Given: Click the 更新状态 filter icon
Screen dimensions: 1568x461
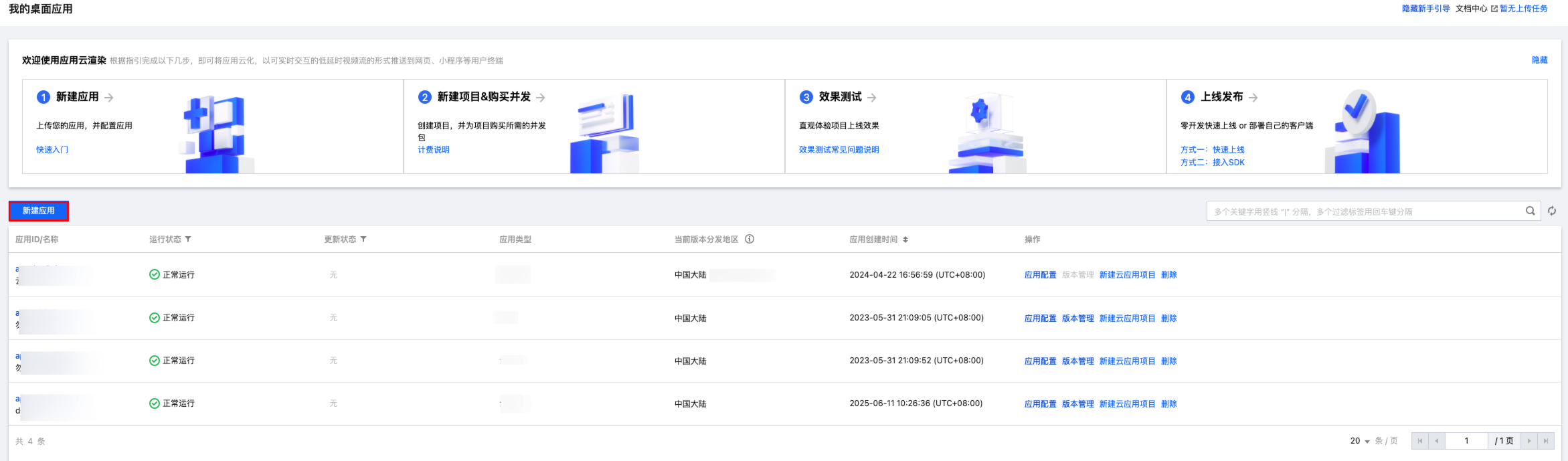Looking at the screenshot, I should 363,240.
